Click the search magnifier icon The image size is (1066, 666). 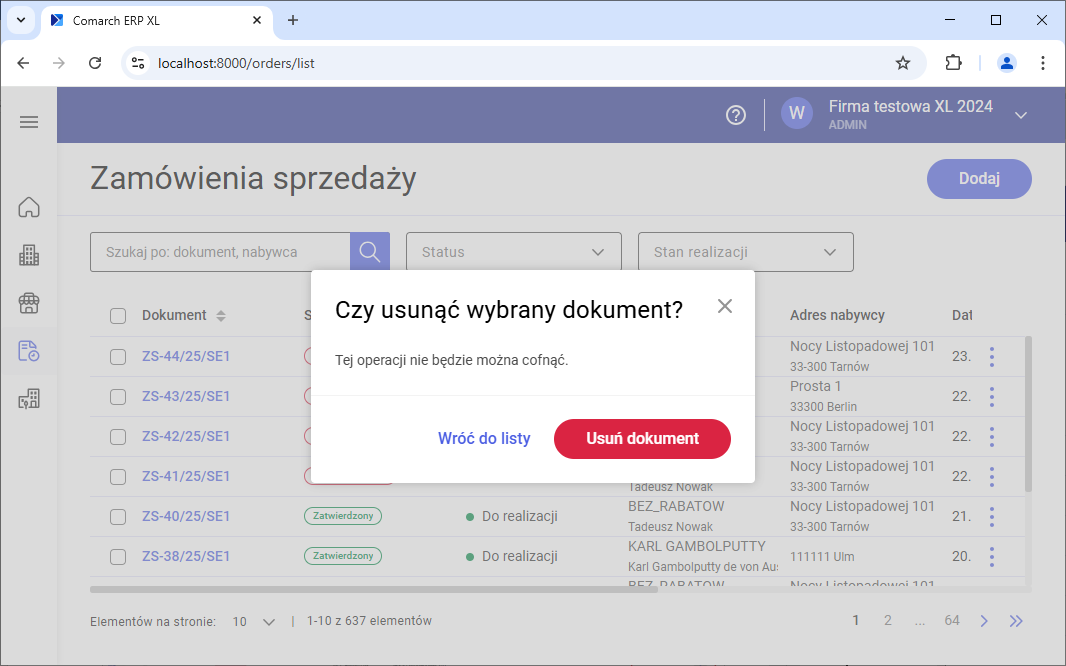(x=369, y=251)
